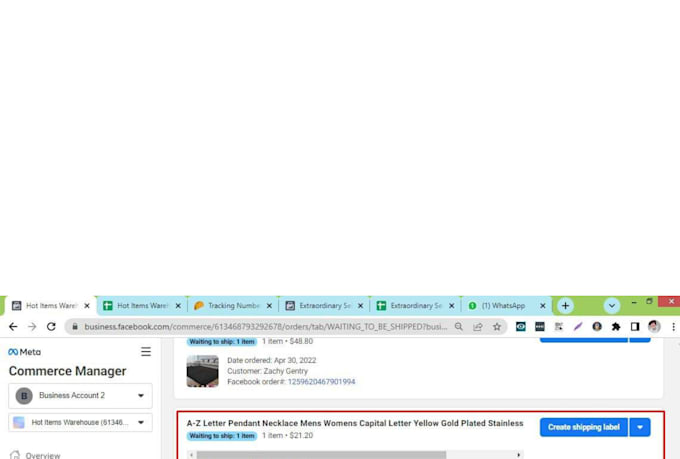The height and width of the screenshot is (459, 680).
Task: View site info via the padlock icon
Action: pos(75,327)
